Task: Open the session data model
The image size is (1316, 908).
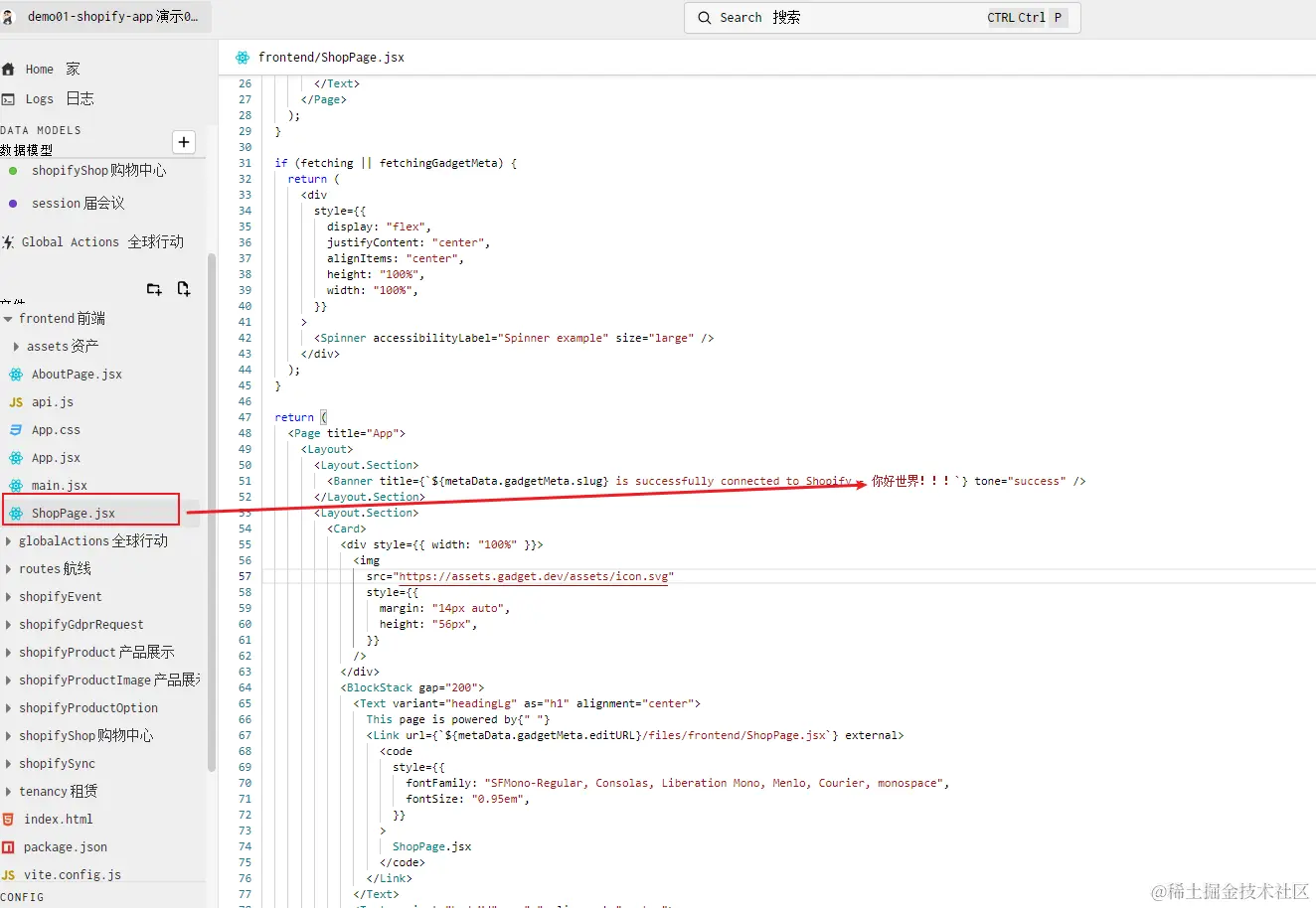Action: click(79, 204)
